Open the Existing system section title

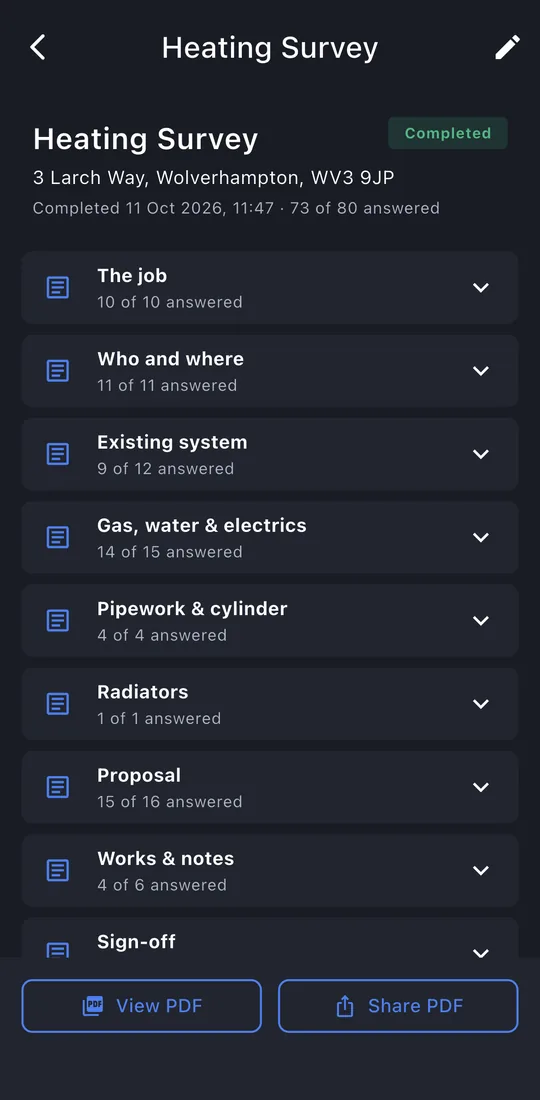pos(173,443)
